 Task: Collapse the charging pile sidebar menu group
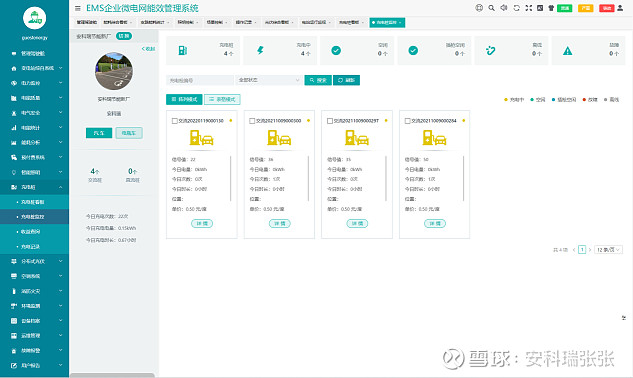click(34, 187)
